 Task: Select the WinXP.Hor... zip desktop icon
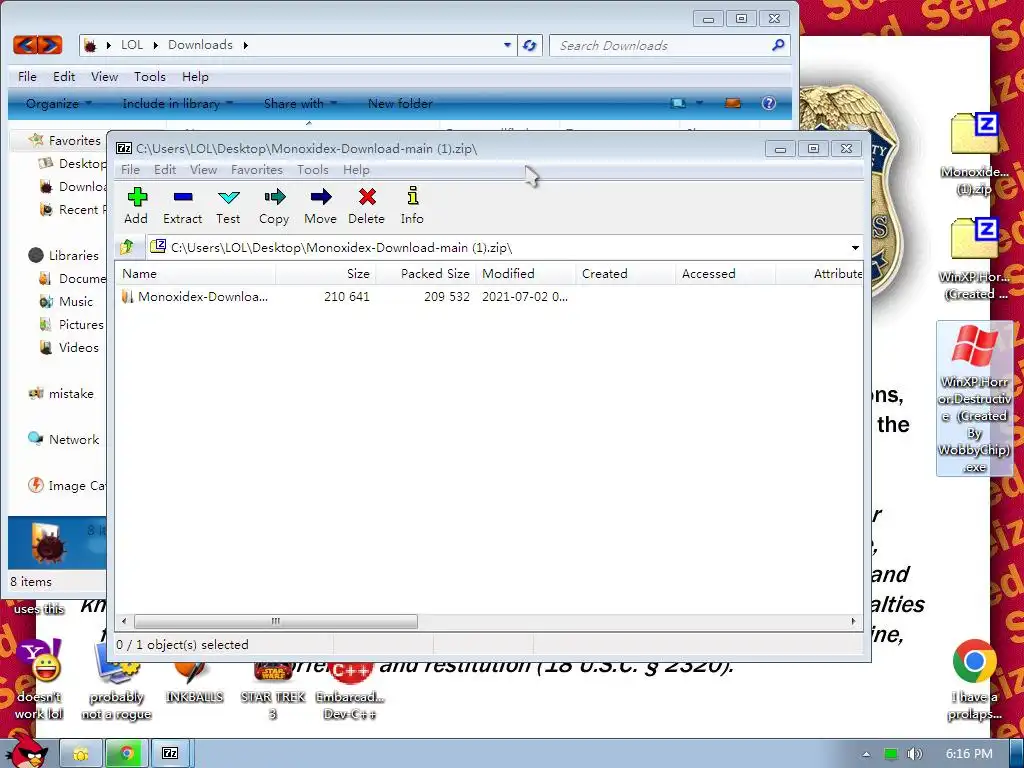pyautogui.click(x=974, y=259)
